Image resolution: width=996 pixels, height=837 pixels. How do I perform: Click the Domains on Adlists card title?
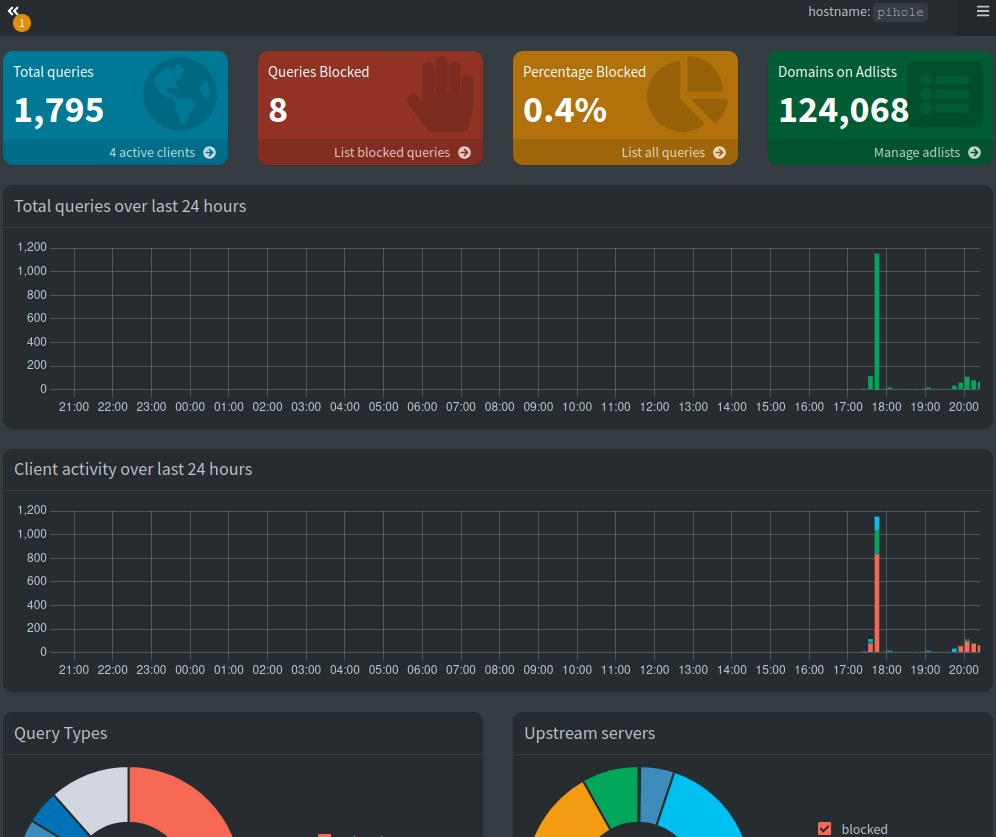837,72
